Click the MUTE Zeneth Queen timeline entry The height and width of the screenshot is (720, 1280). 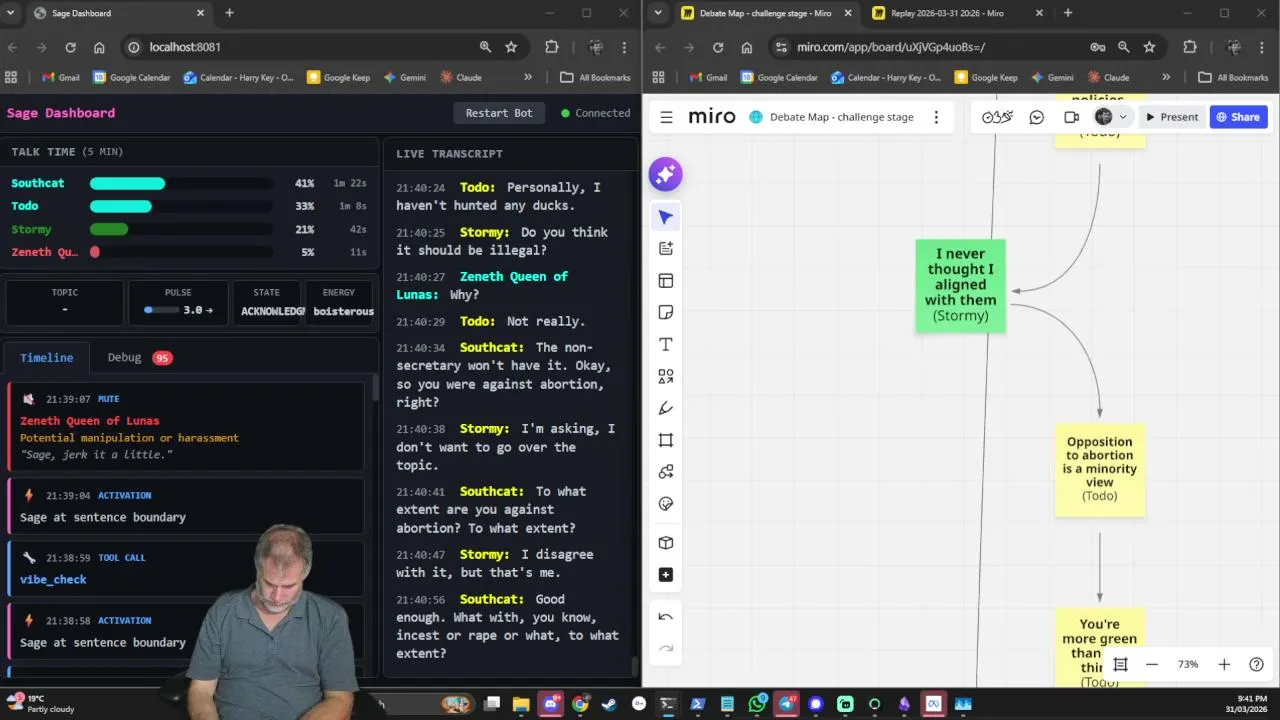[x=186, y=427]
